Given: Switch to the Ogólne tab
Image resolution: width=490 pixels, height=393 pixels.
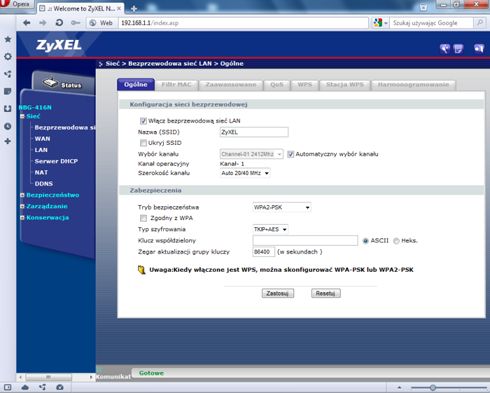Looking at the screenshot, I should click(136, 85).
